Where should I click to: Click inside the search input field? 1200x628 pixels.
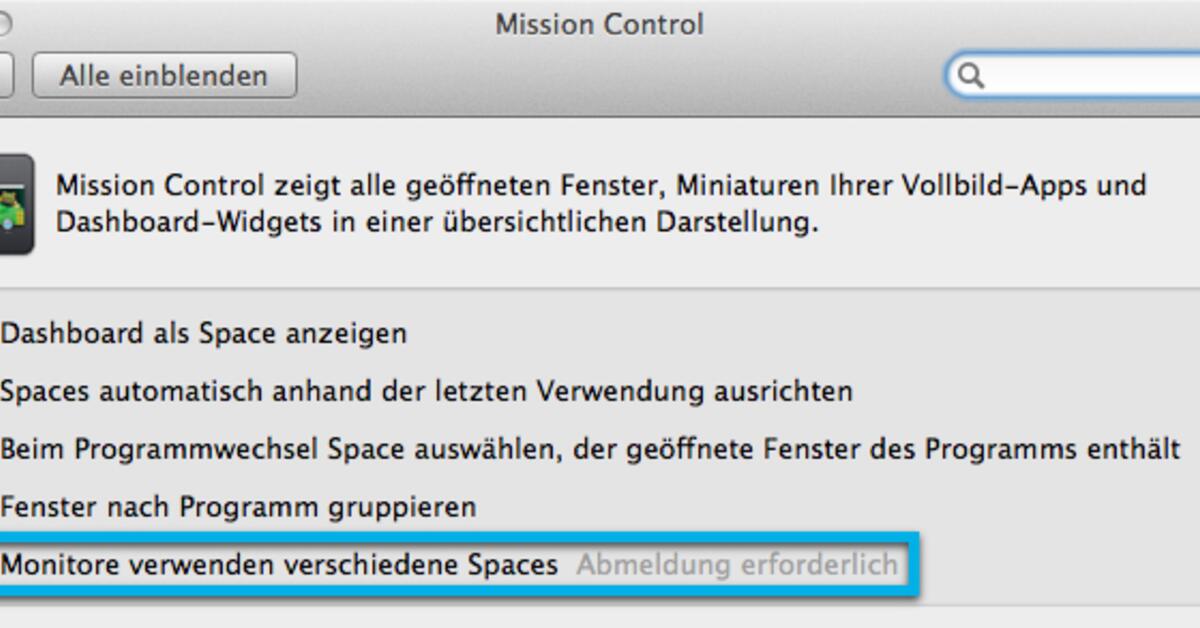(x=1080, y=76)
